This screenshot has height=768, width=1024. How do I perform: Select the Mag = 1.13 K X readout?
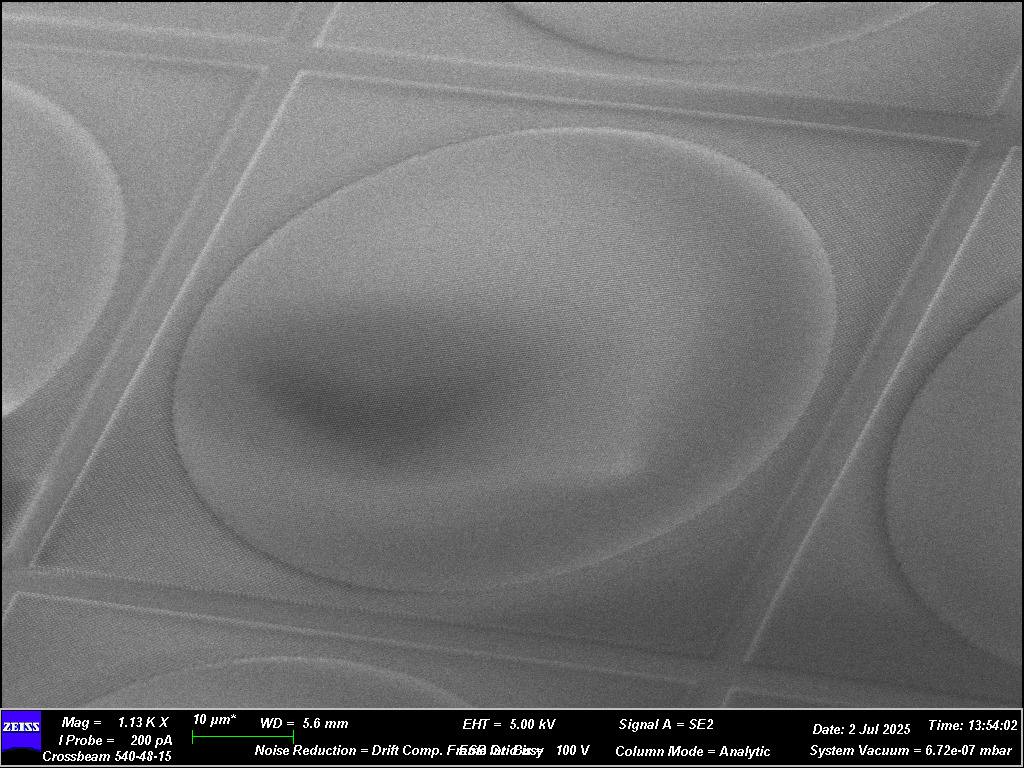click(x=115, y=722)
